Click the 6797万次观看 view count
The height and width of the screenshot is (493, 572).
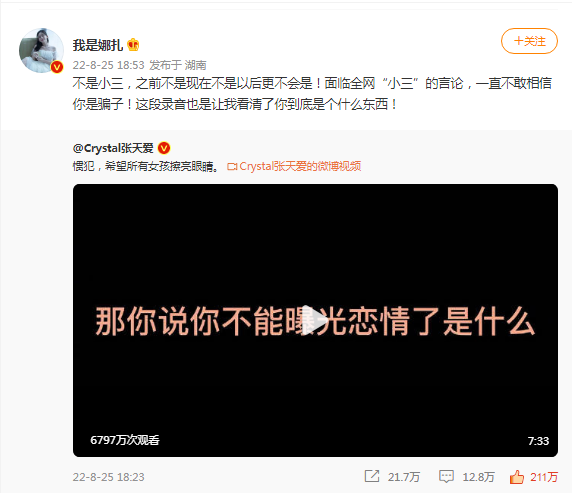125,440
